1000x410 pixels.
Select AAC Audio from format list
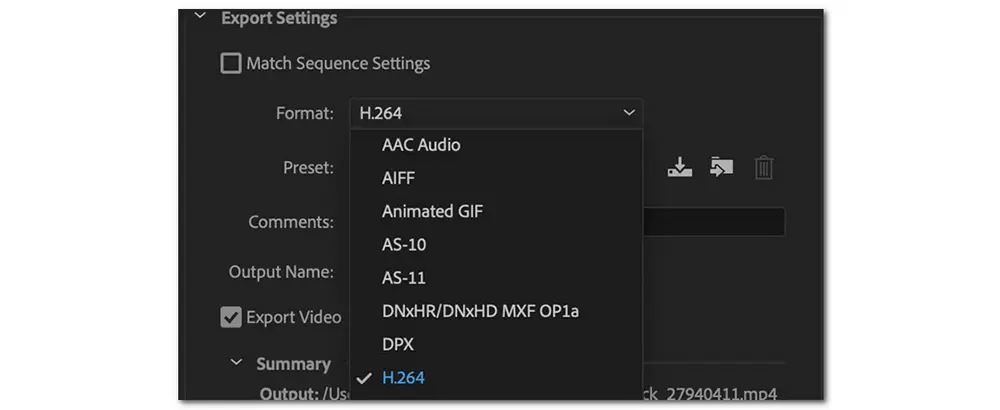point(421,145)
